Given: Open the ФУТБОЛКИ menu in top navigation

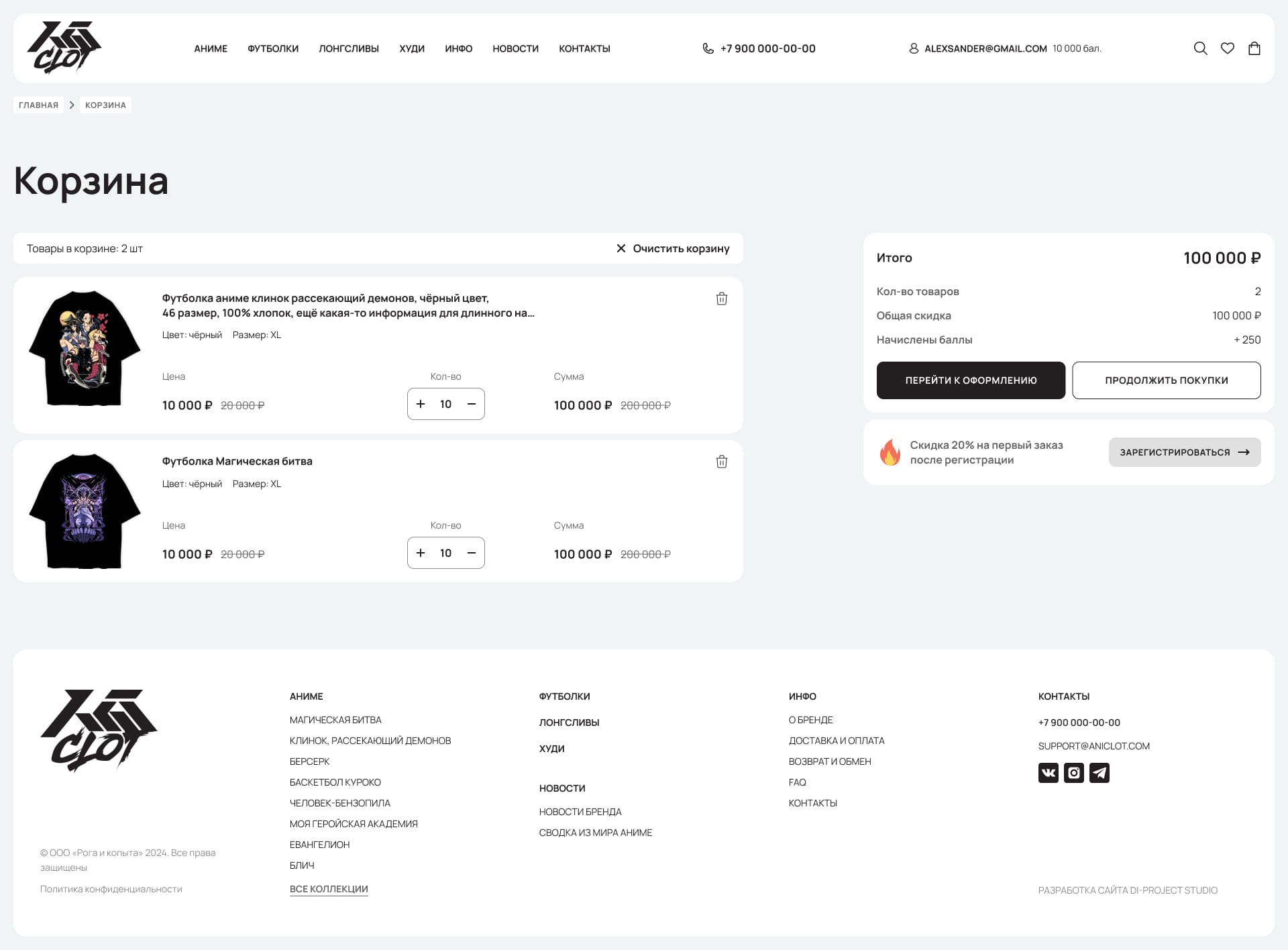Looking at the screenshot, I should pos(272,49).
